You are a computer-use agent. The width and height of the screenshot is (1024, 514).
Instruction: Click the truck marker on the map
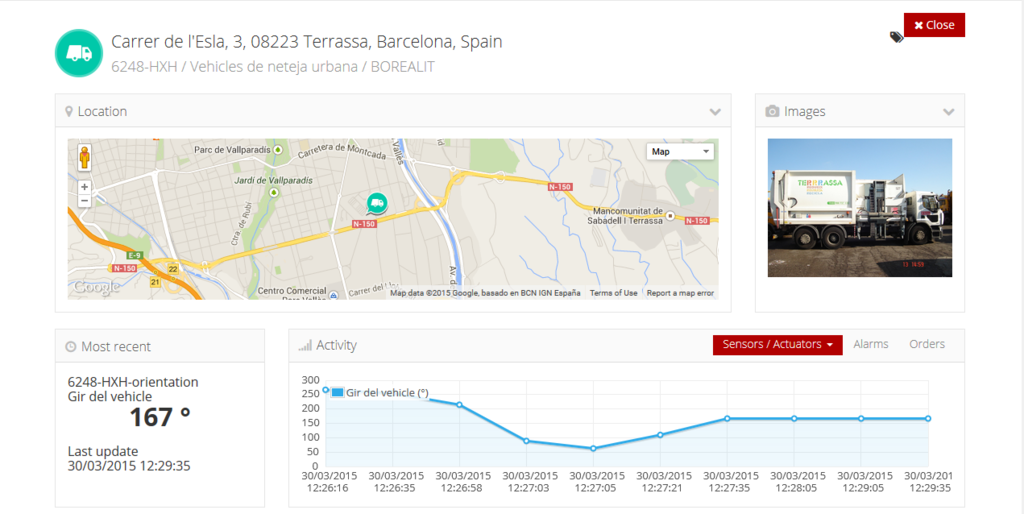[376, 204]
